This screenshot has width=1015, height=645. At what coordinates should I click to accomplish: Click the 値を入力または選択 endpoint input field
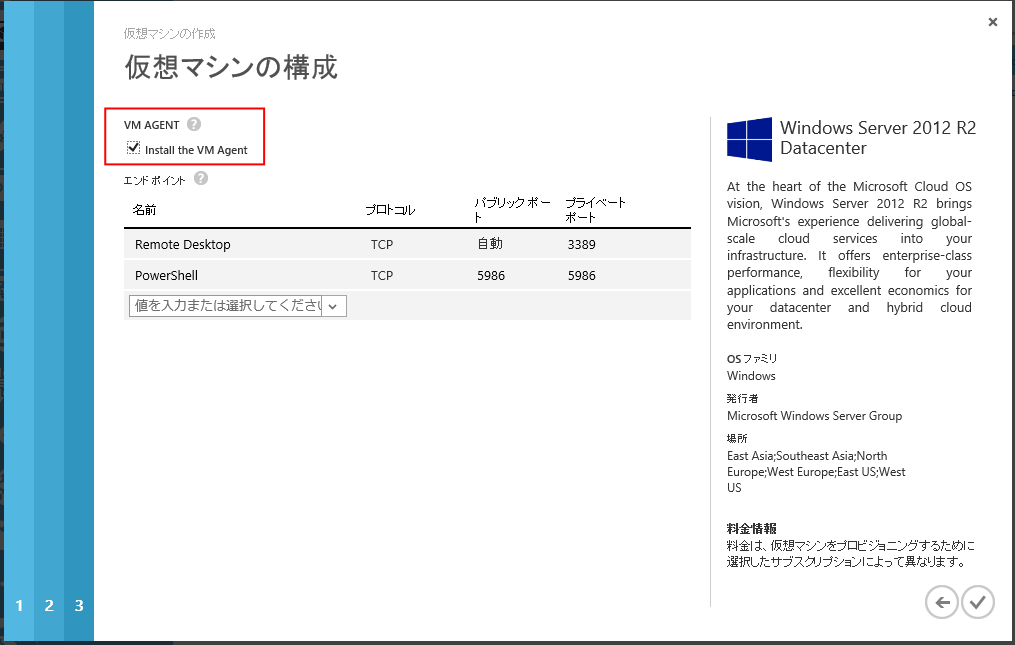click(226, 306)
